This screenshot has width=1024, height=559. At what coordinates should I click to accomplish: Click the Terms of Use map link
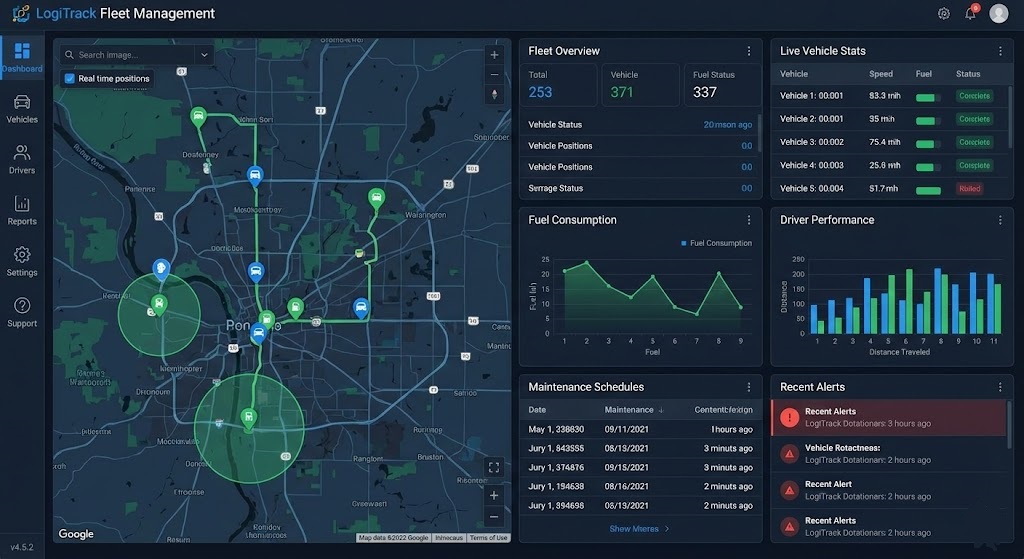(488, 538)
